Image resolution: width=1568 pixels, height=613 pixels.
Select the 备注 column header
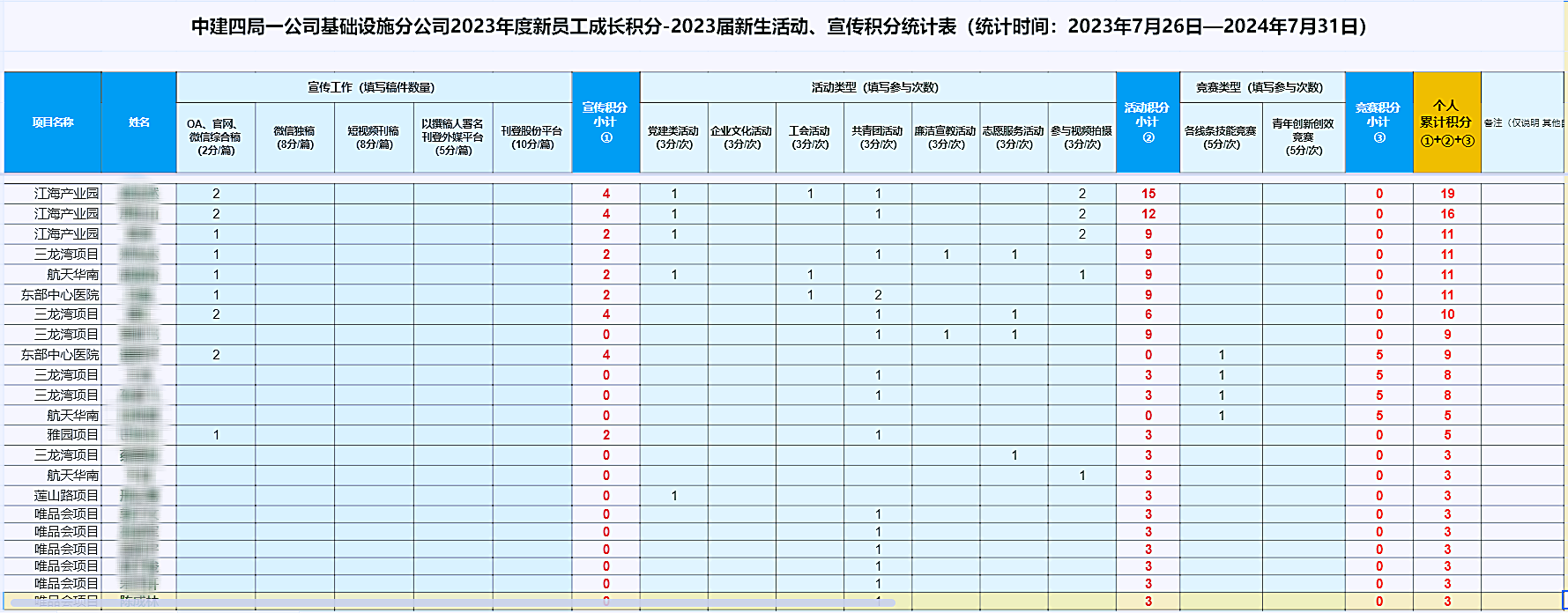(x=1524, y=122)
